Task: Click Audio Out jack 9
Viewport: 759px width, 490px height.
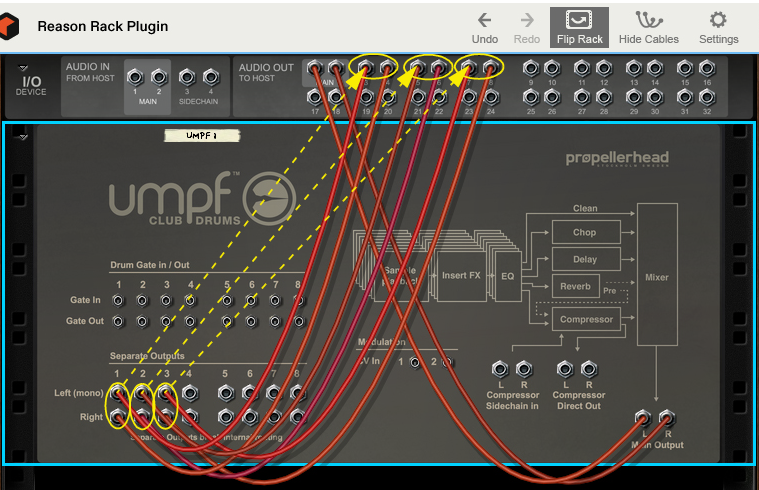Action: coord(531,68)
